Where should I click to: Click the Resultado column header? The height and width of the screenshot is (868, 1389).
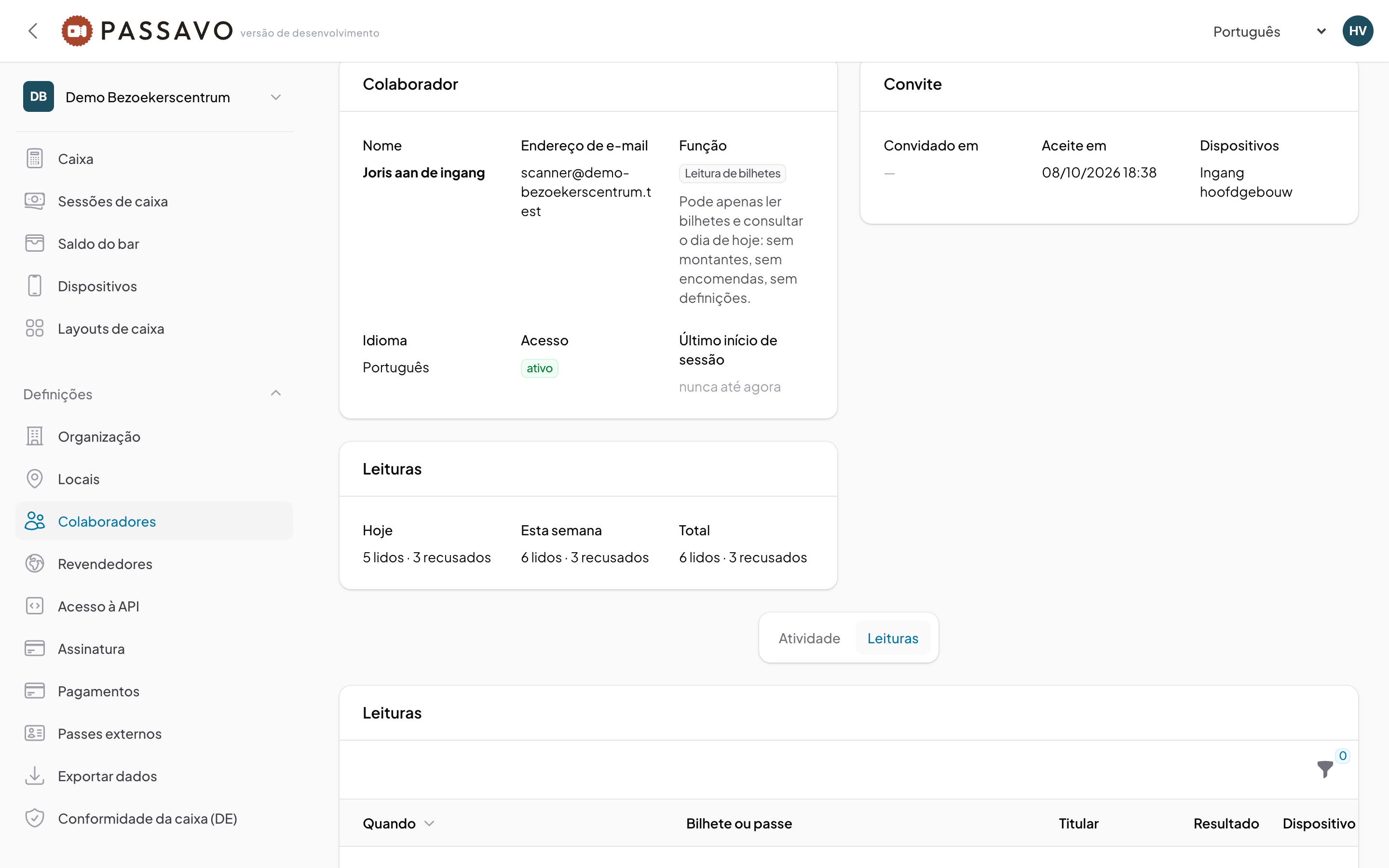point(1226,824)
